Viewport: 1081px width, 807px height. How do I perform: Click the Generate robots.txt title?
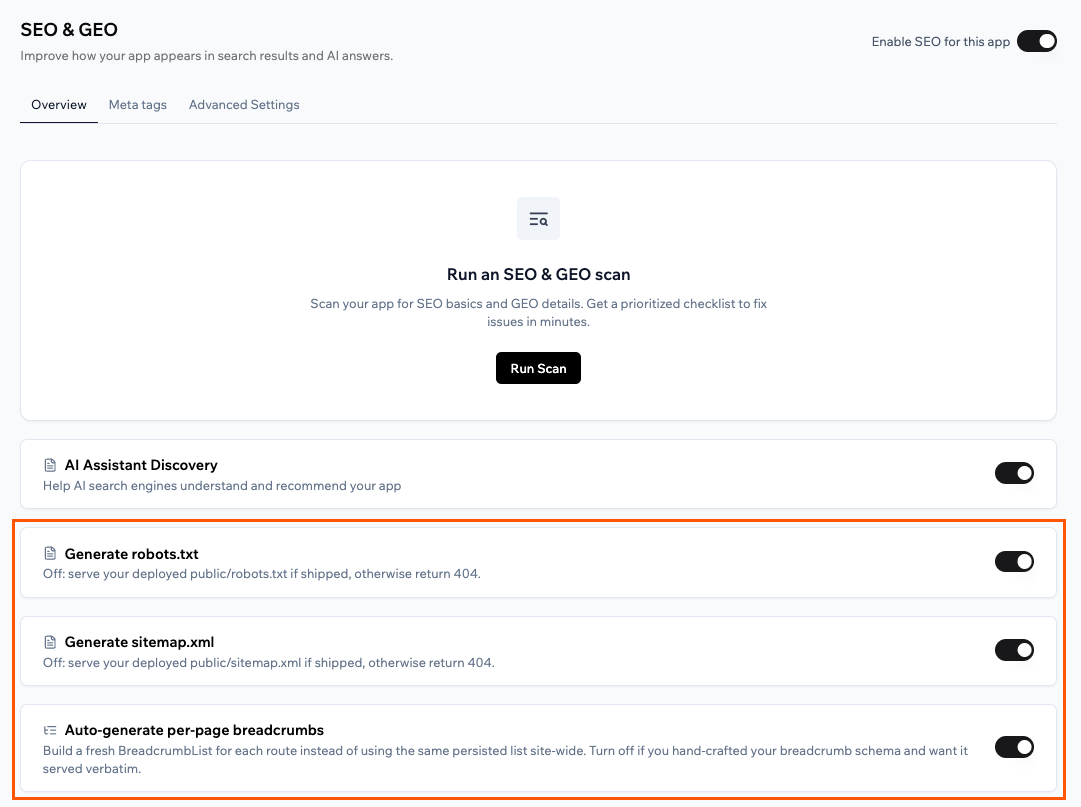pos(132,554)
